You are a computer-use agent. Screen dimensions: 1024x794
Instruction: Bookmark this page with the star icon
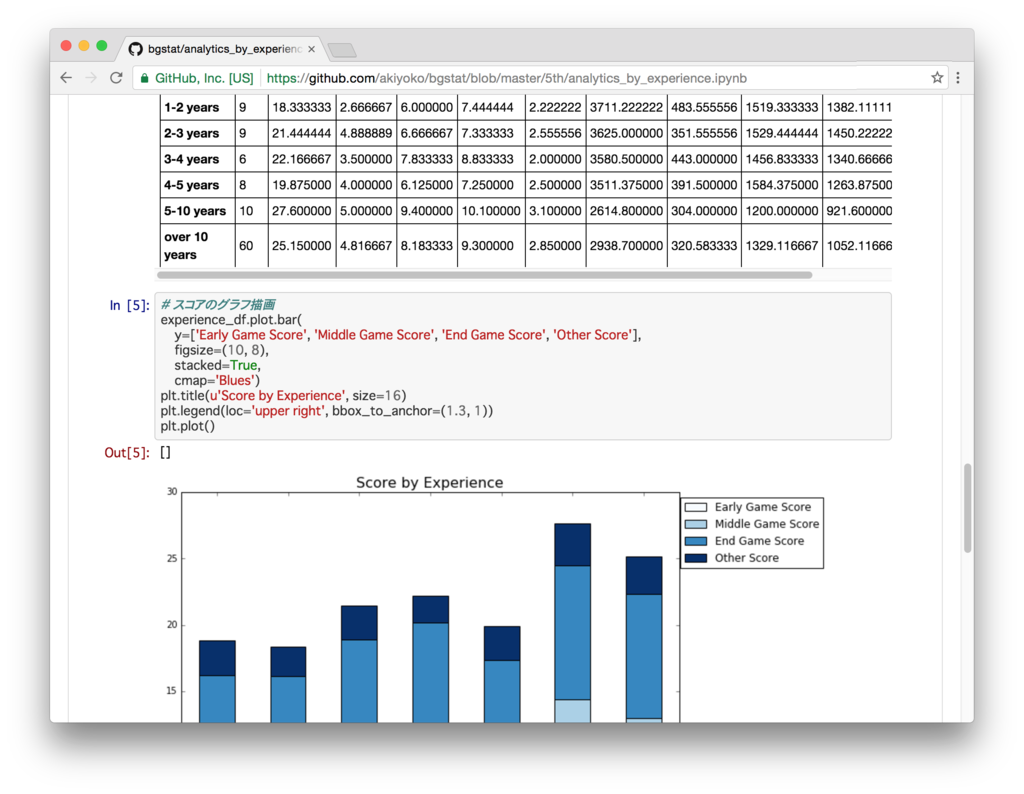point(937,78)
